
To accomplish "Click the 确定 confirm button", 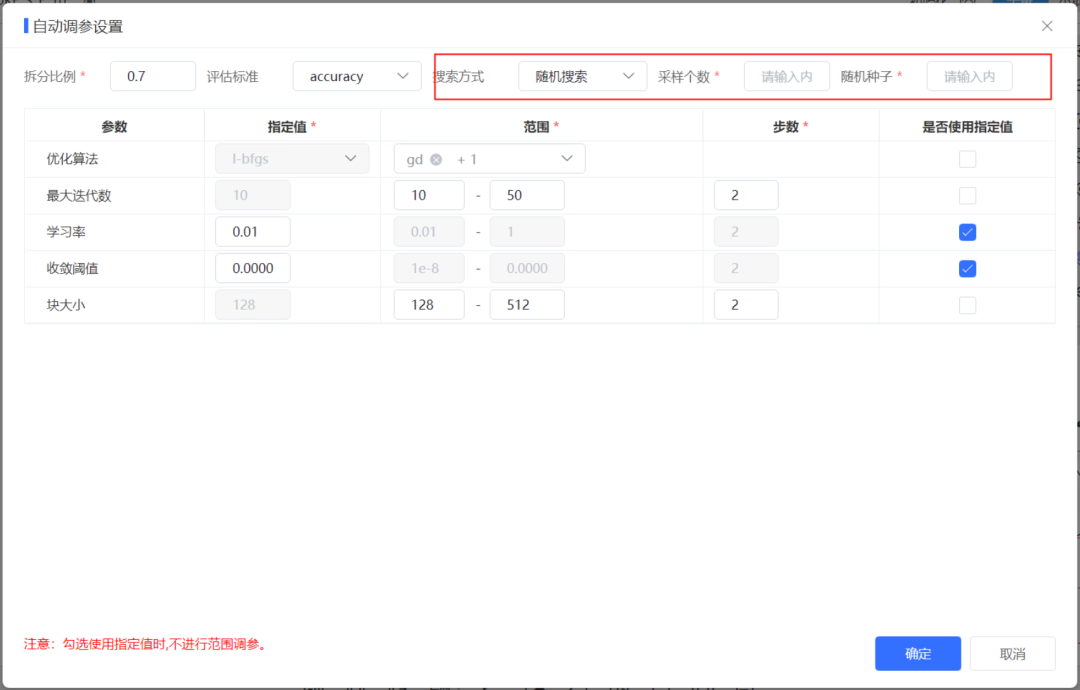I will pyautogui.click(x=917, y=653).
